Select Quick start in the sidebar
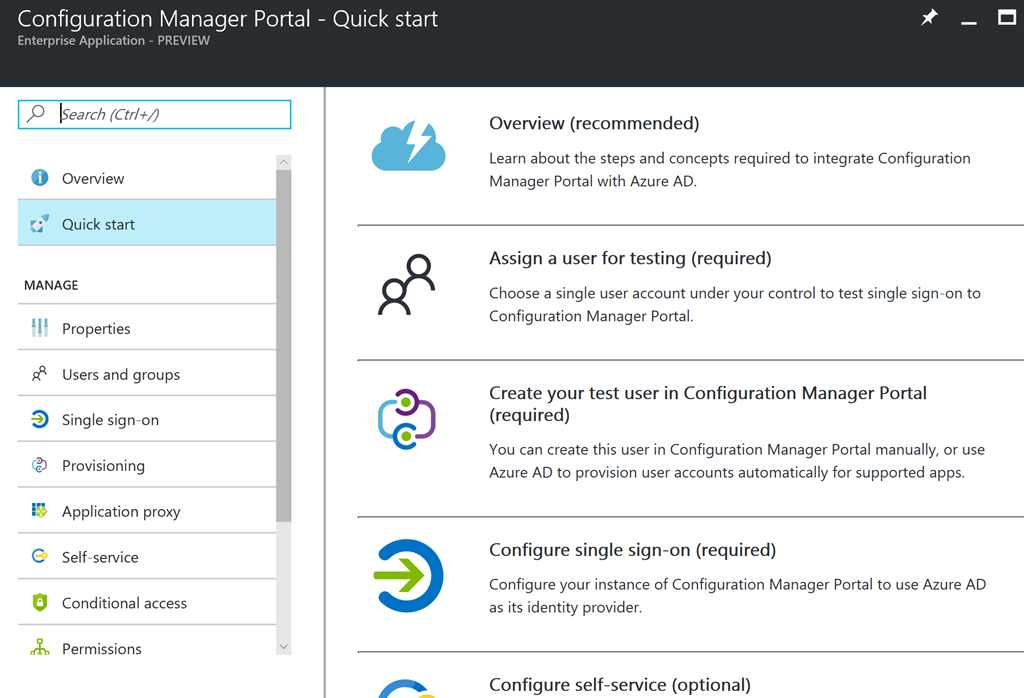Viewport: 1024px width, 698px height. [147, 223]
